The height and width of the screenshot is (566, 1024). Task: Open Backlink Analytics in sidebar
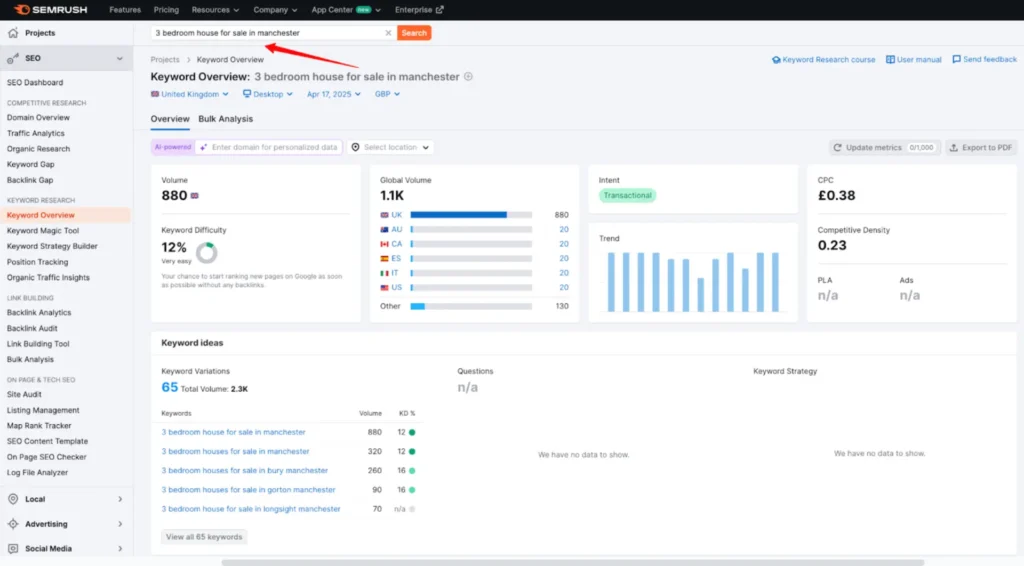39,313
